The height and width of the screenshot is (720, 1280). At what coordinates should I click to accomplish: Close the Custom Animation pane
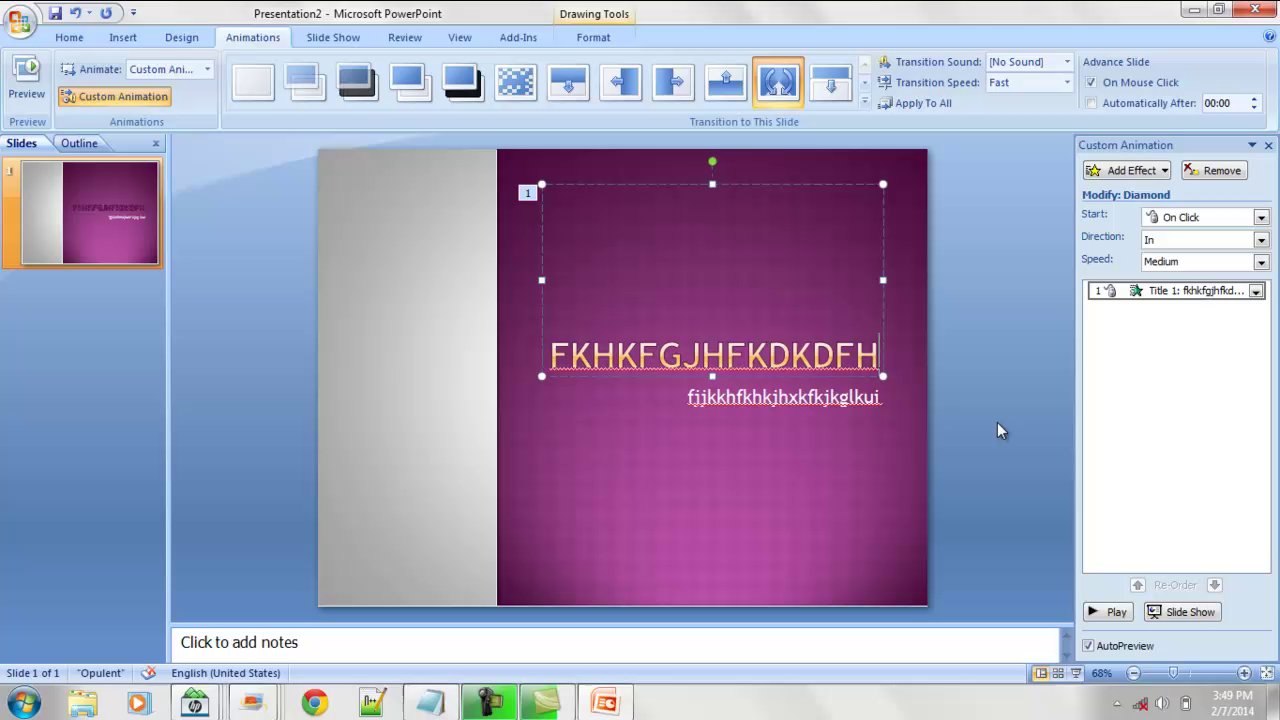tap(1269, 146)
